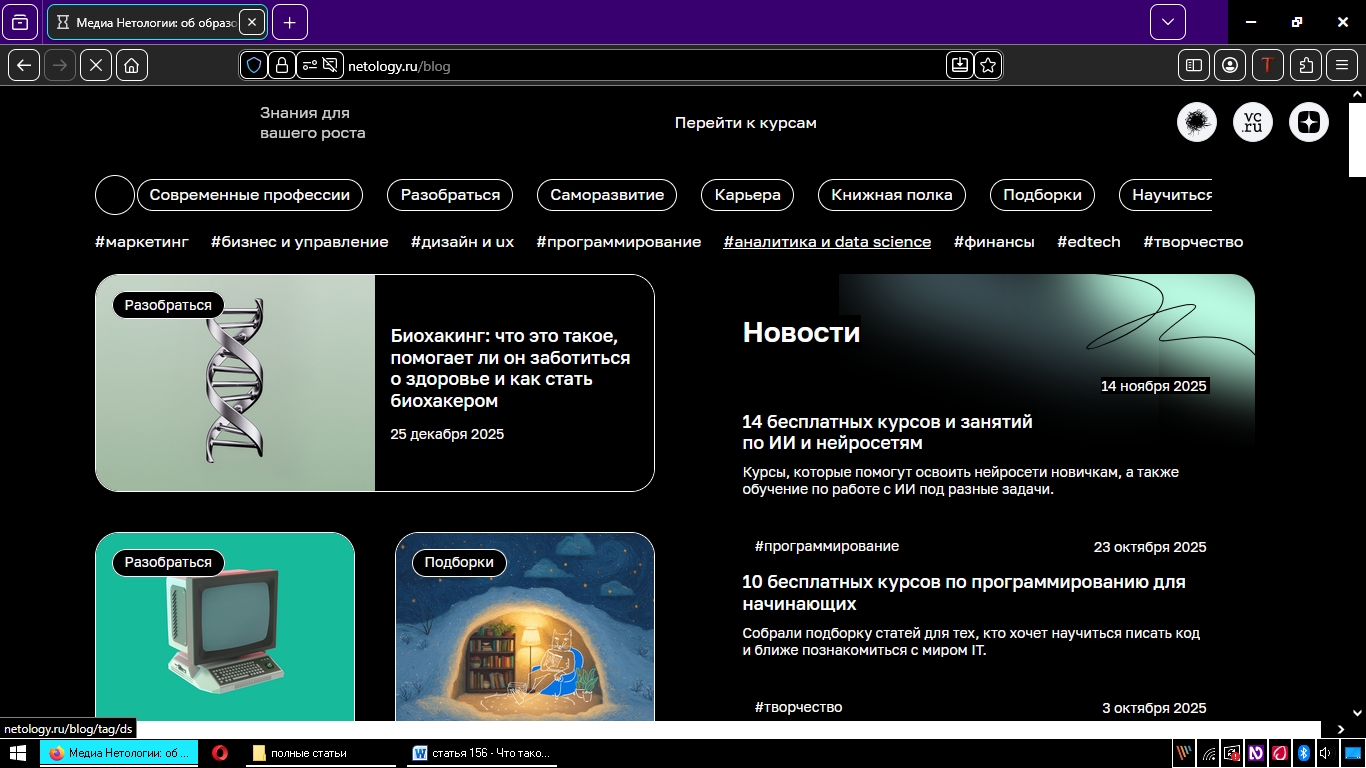
Task: Open the Firefox sidebar panel icon
Action: click(x=1194, y=65)
